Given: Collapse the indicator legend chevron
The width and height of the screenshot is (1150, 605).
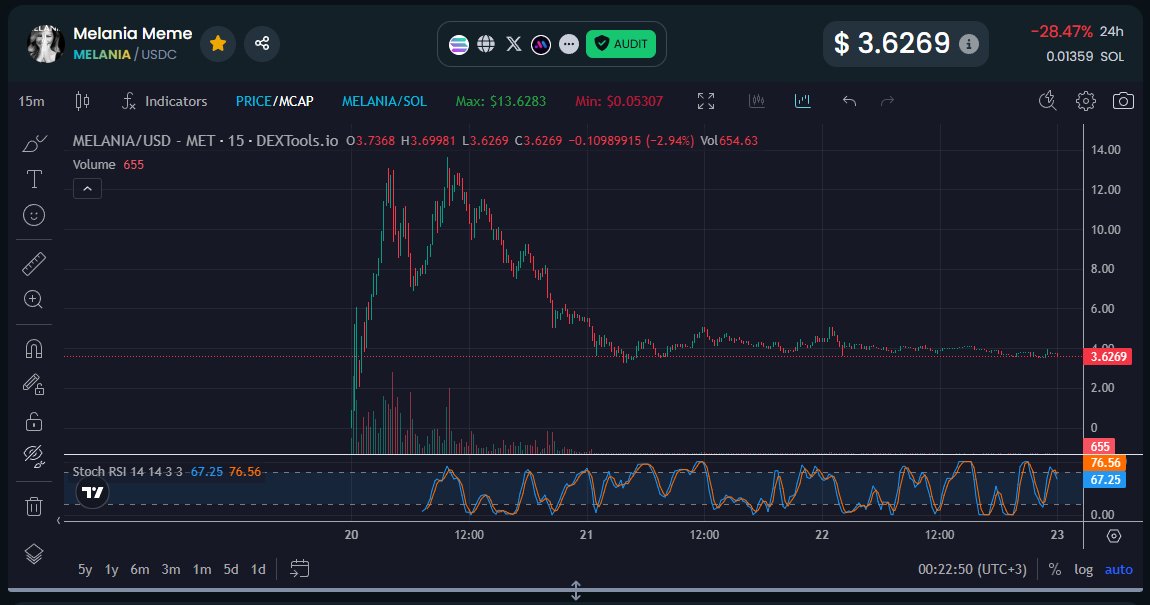Looking at the screenshot, I should coord(87,189).
